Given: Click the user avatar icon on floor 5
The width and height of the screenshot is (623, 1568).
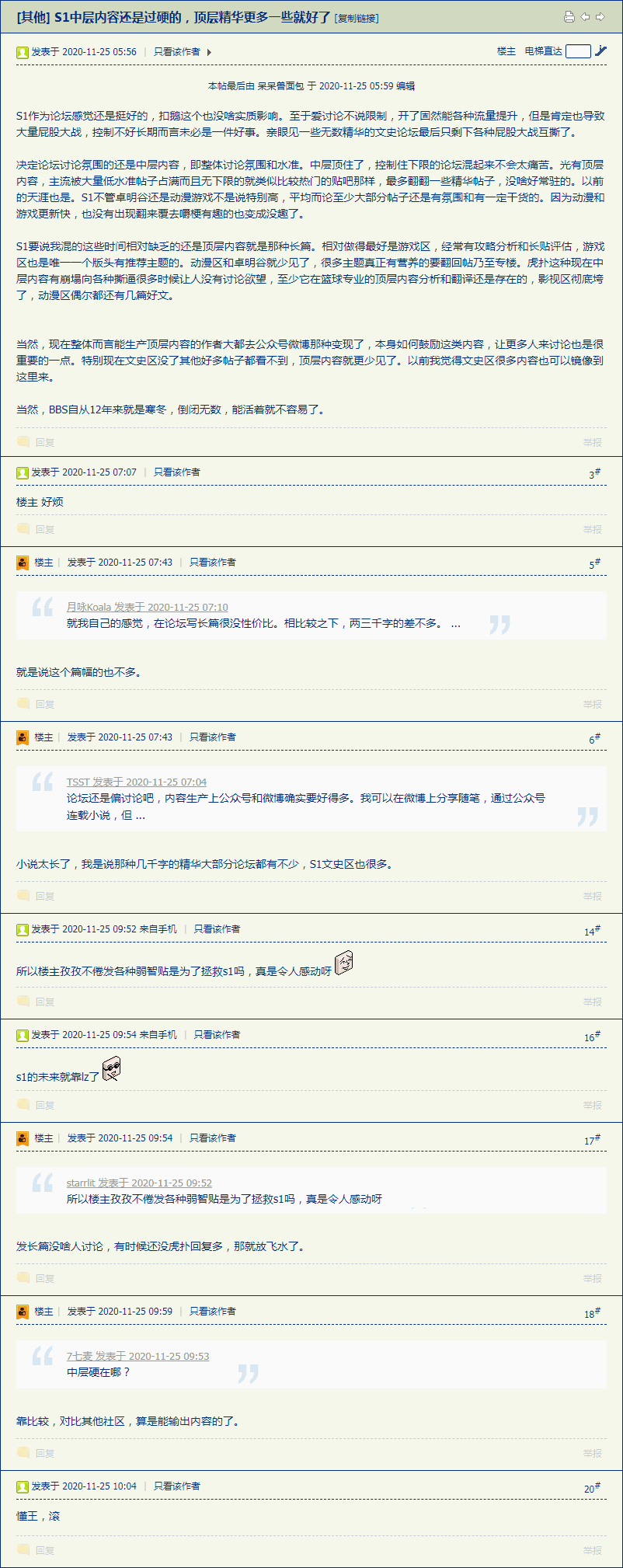Looking at the screenshot, I should pyautogui.click(x=23, y=563).
